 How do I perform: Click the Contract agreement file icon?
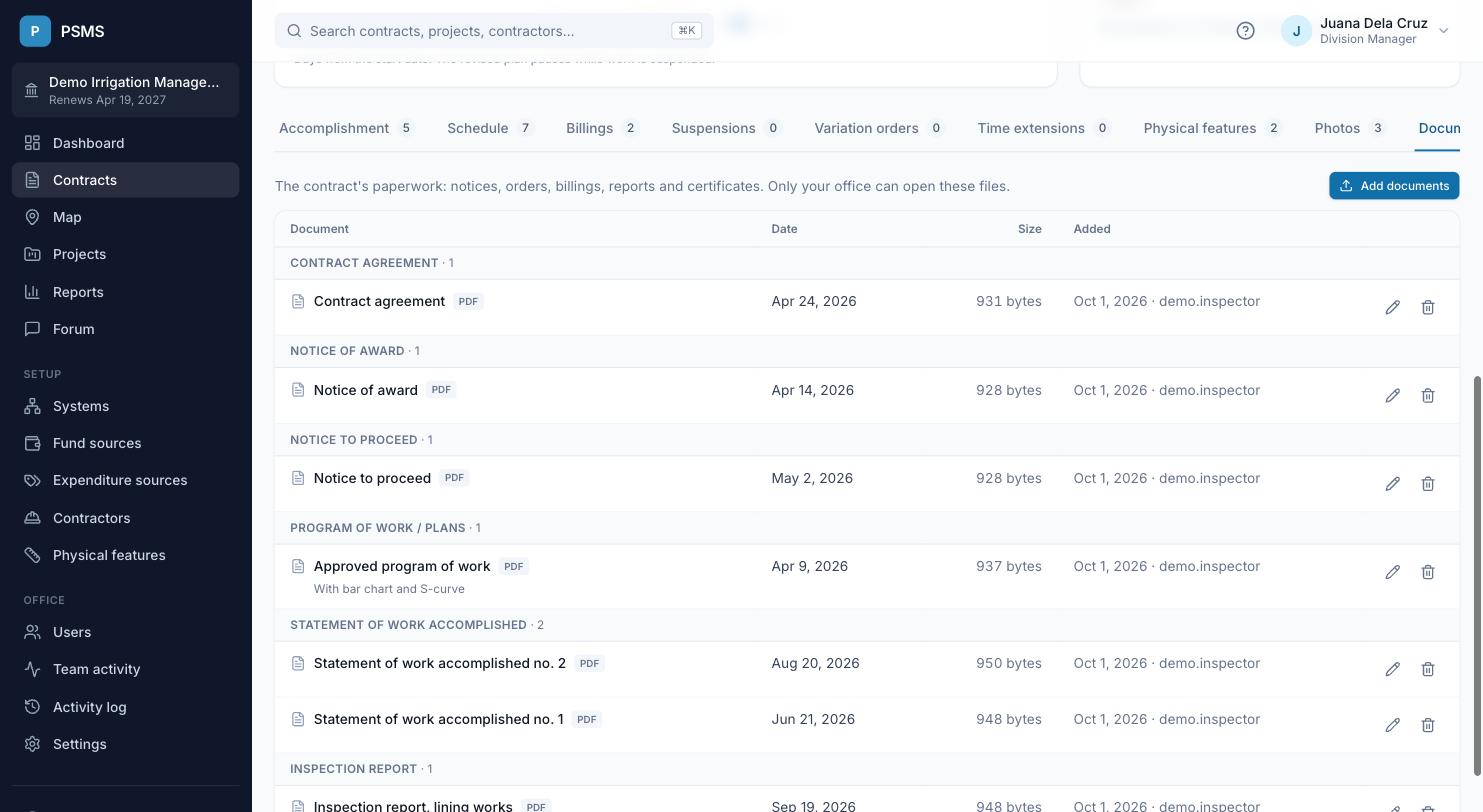coord(298,301)
